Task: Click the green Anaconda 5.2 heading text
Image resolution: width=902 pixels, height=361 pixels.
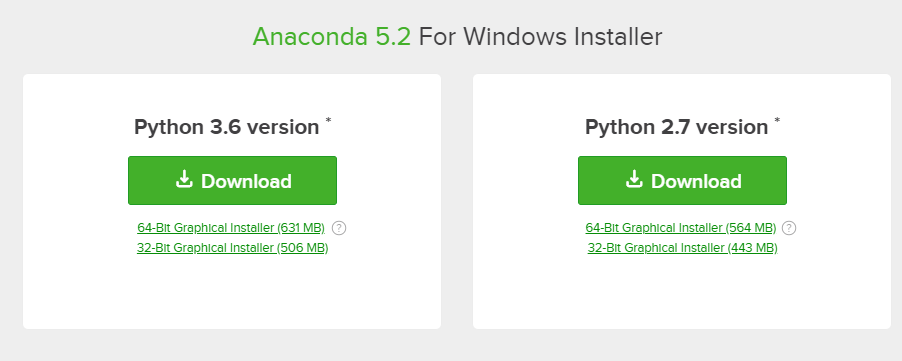Action: click(x=332, y=37)
